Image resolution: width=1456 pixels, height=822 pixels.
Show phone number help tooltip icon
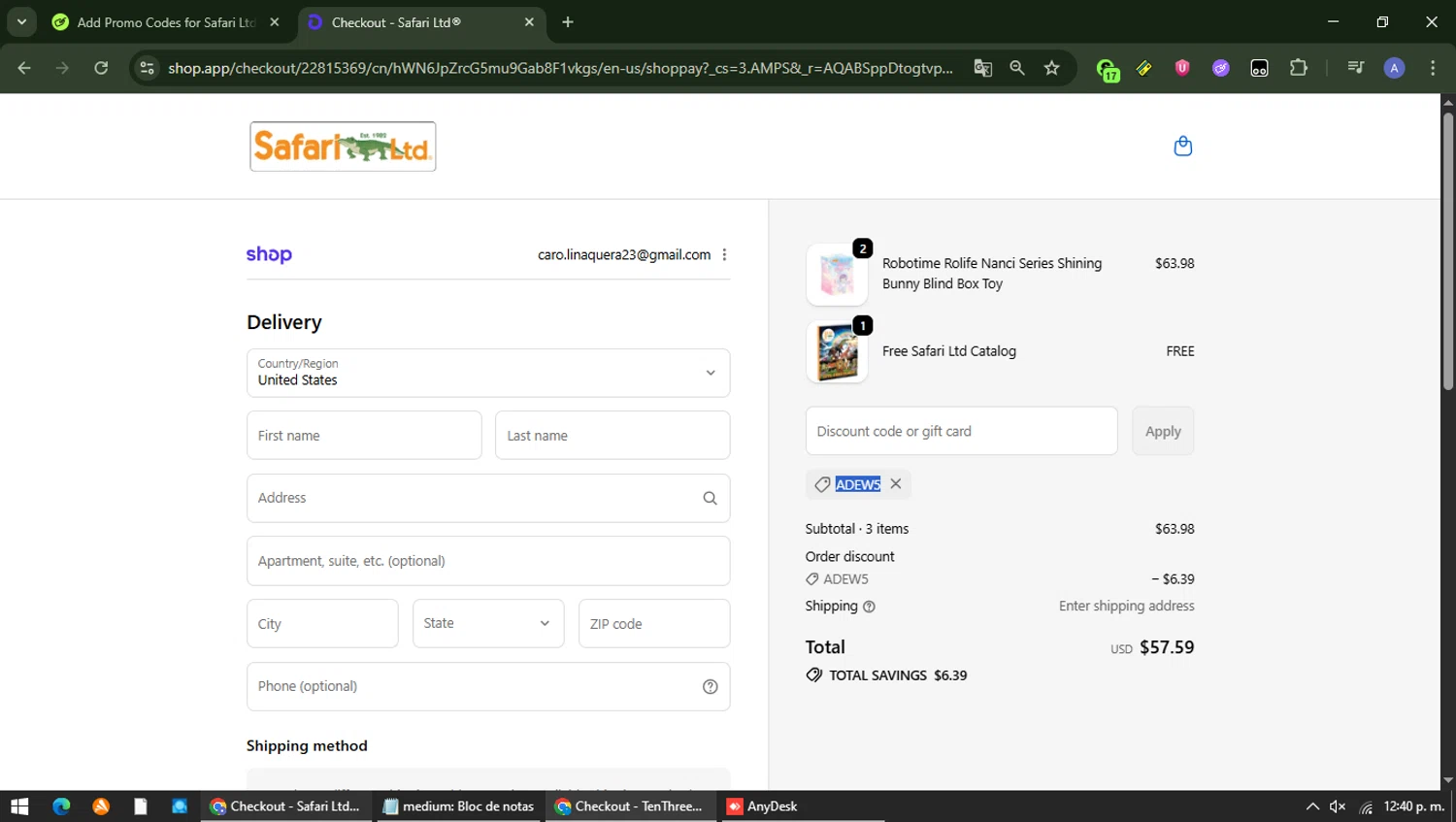pyautogui.click(x=710, y=687)
